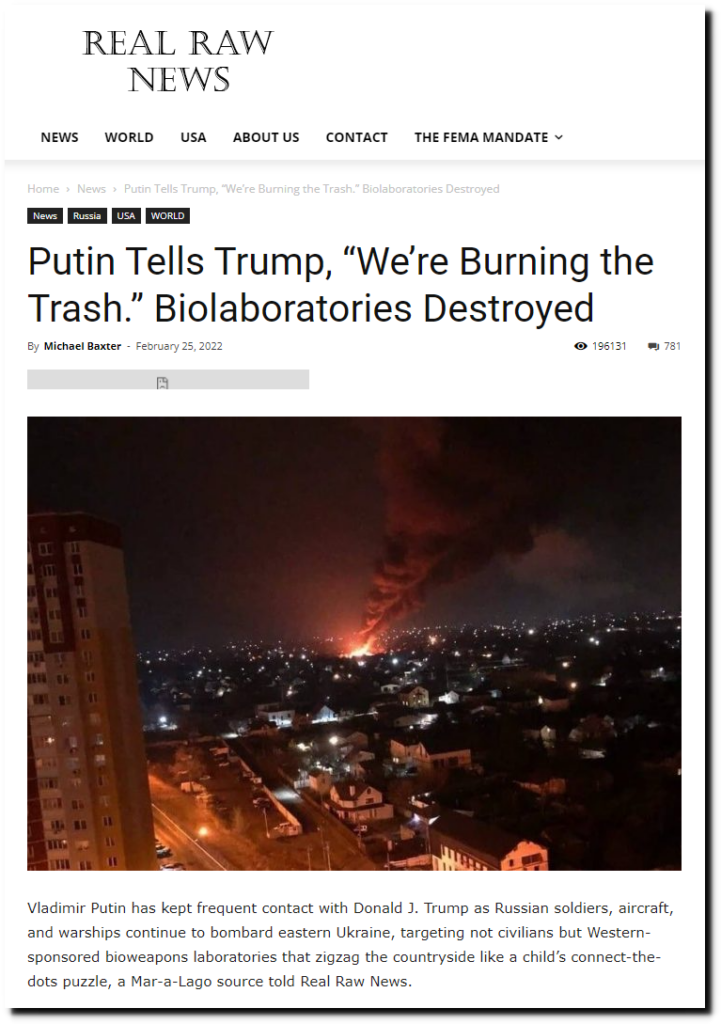
Task: Select the News category tag
Action: 45,216
